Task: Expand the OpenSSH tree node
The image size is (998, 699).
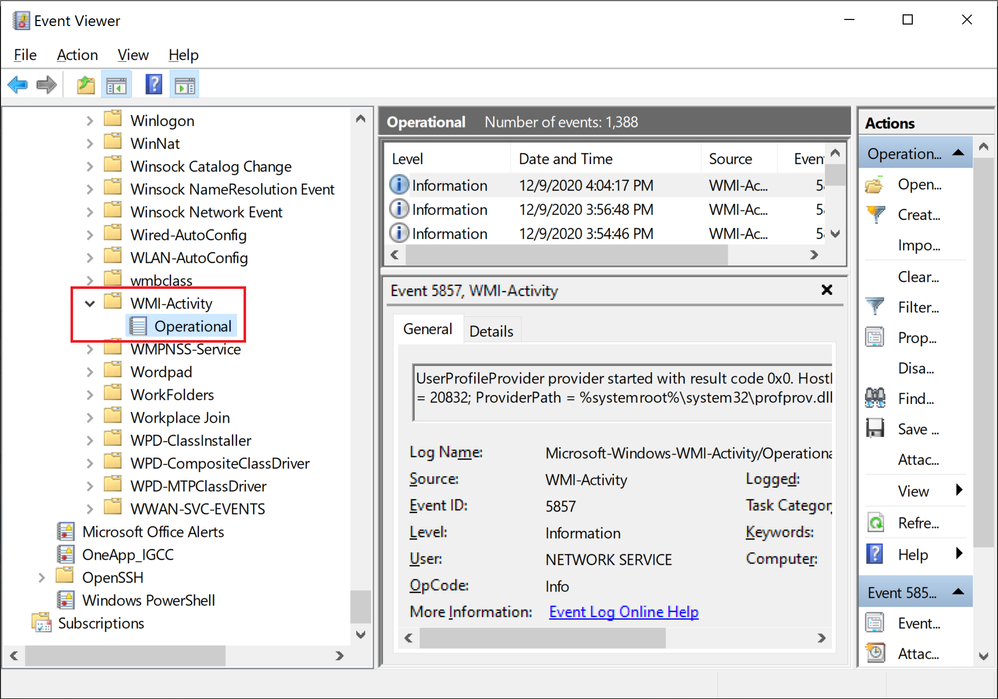Action: pos(41,577)
